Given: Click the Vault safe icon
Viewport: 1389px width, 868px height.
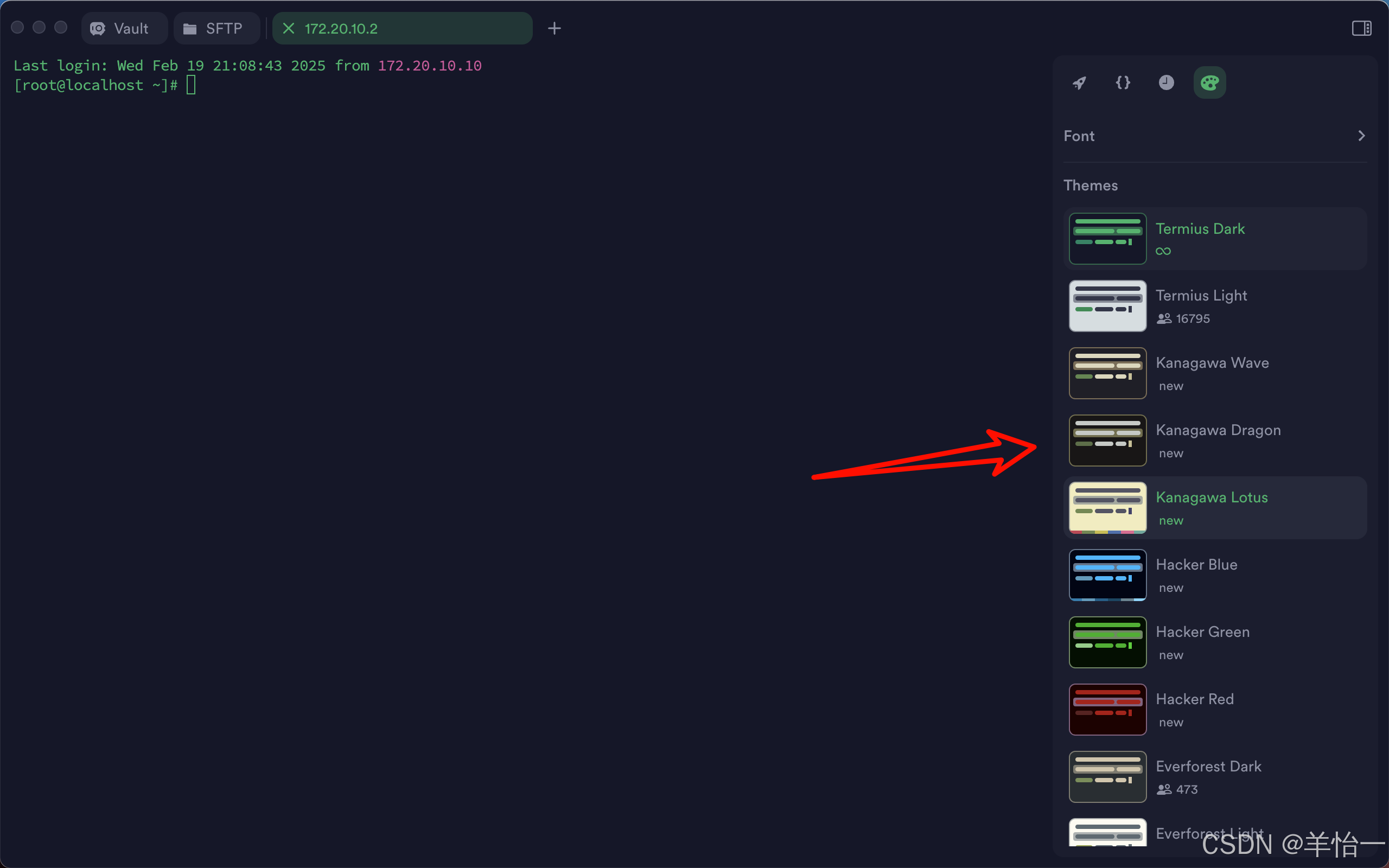Looking at the screenshot, I should (x=98, y=28).
